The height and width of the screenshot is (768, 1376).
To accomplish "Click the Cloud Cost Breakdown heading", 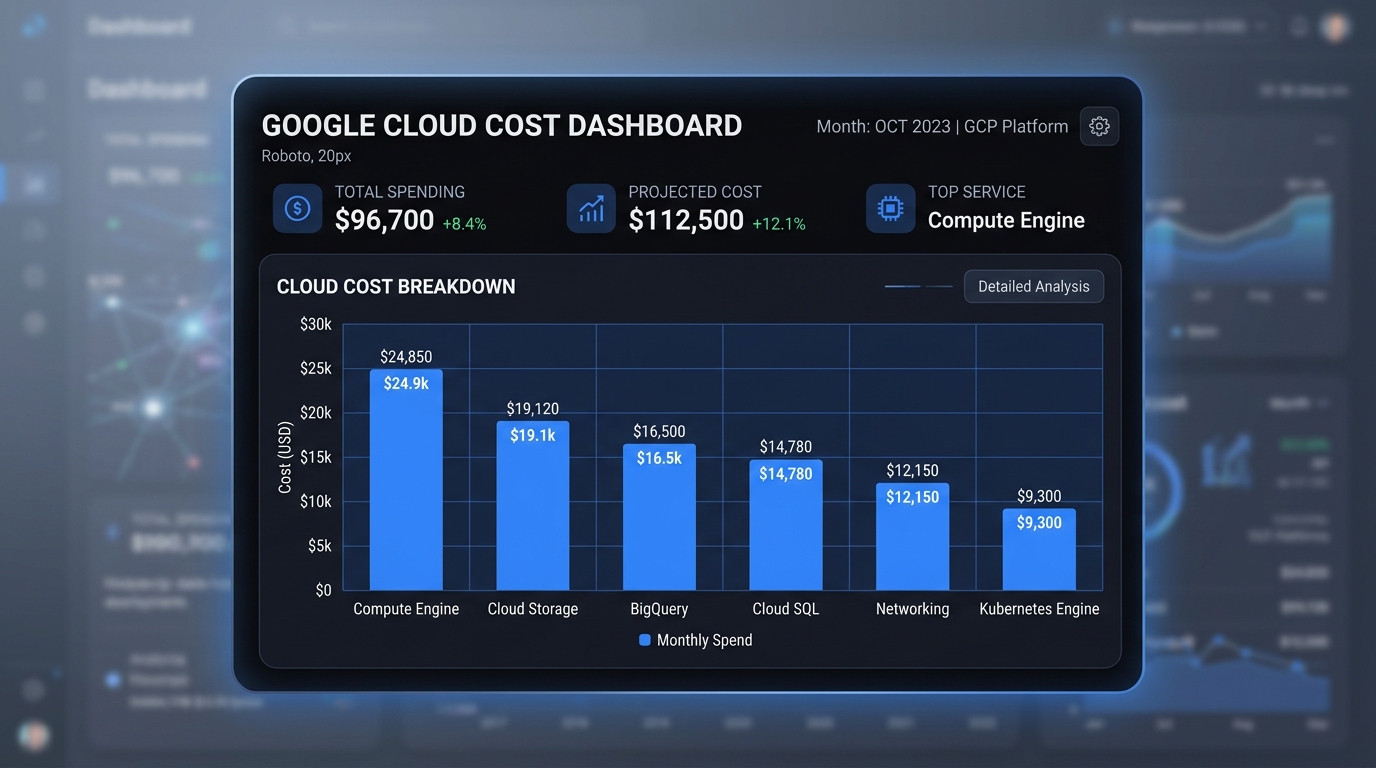I will point(396,287).
